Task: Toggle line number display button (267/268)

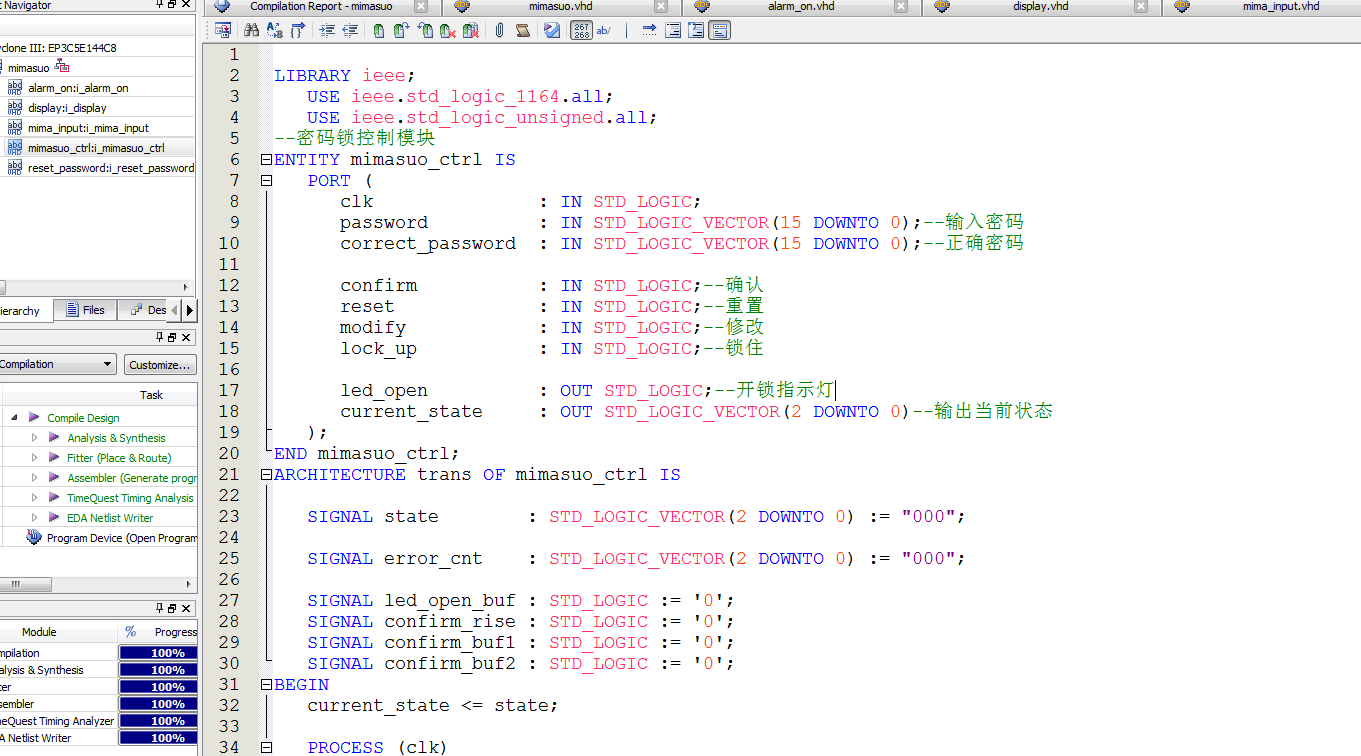Action: click(581, 30)
